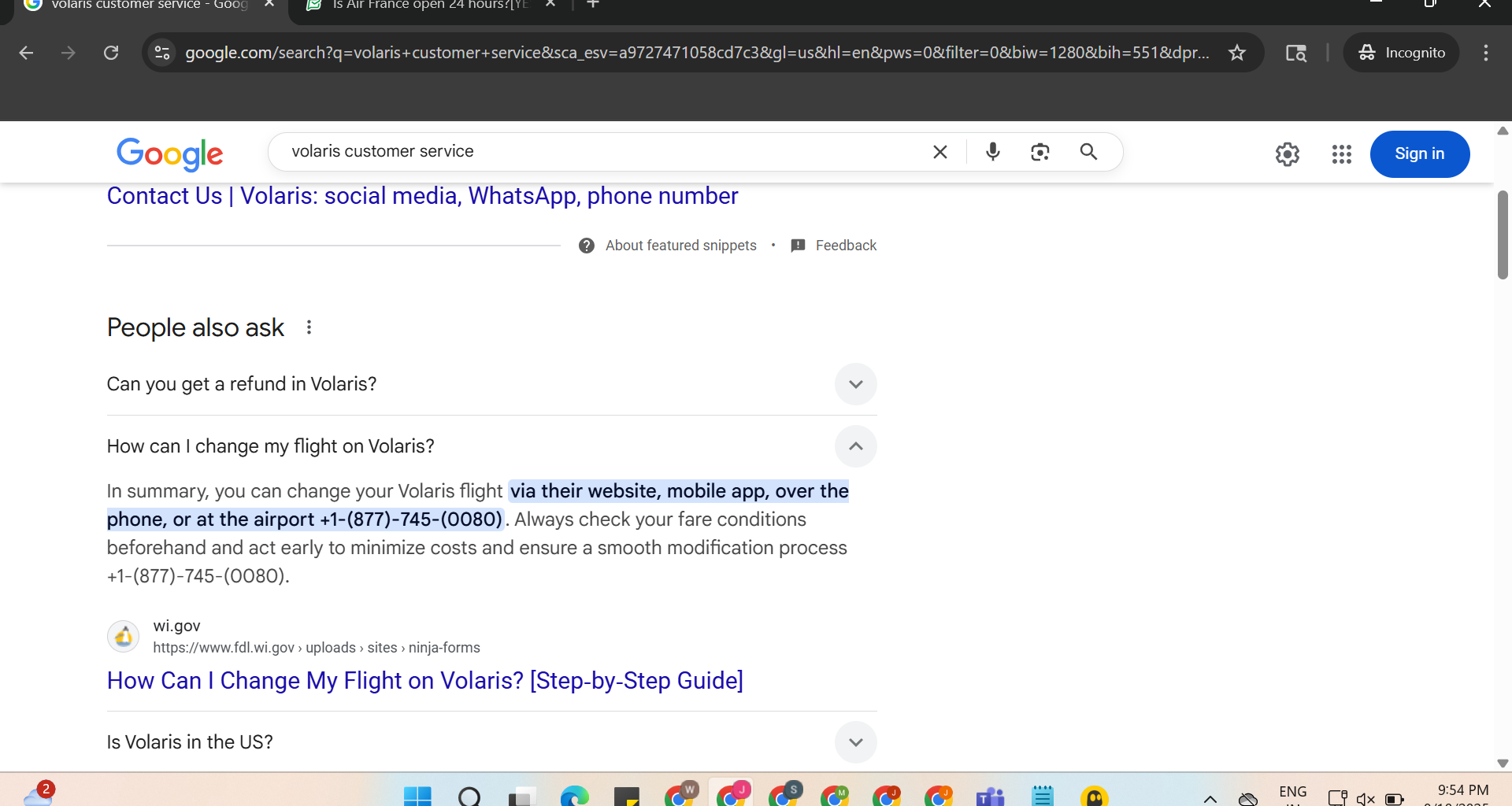This screenshot has width=1512, height=806.
Task: Open the search-with-Lens icon in Chrome toolbar
Action: 1295,53
